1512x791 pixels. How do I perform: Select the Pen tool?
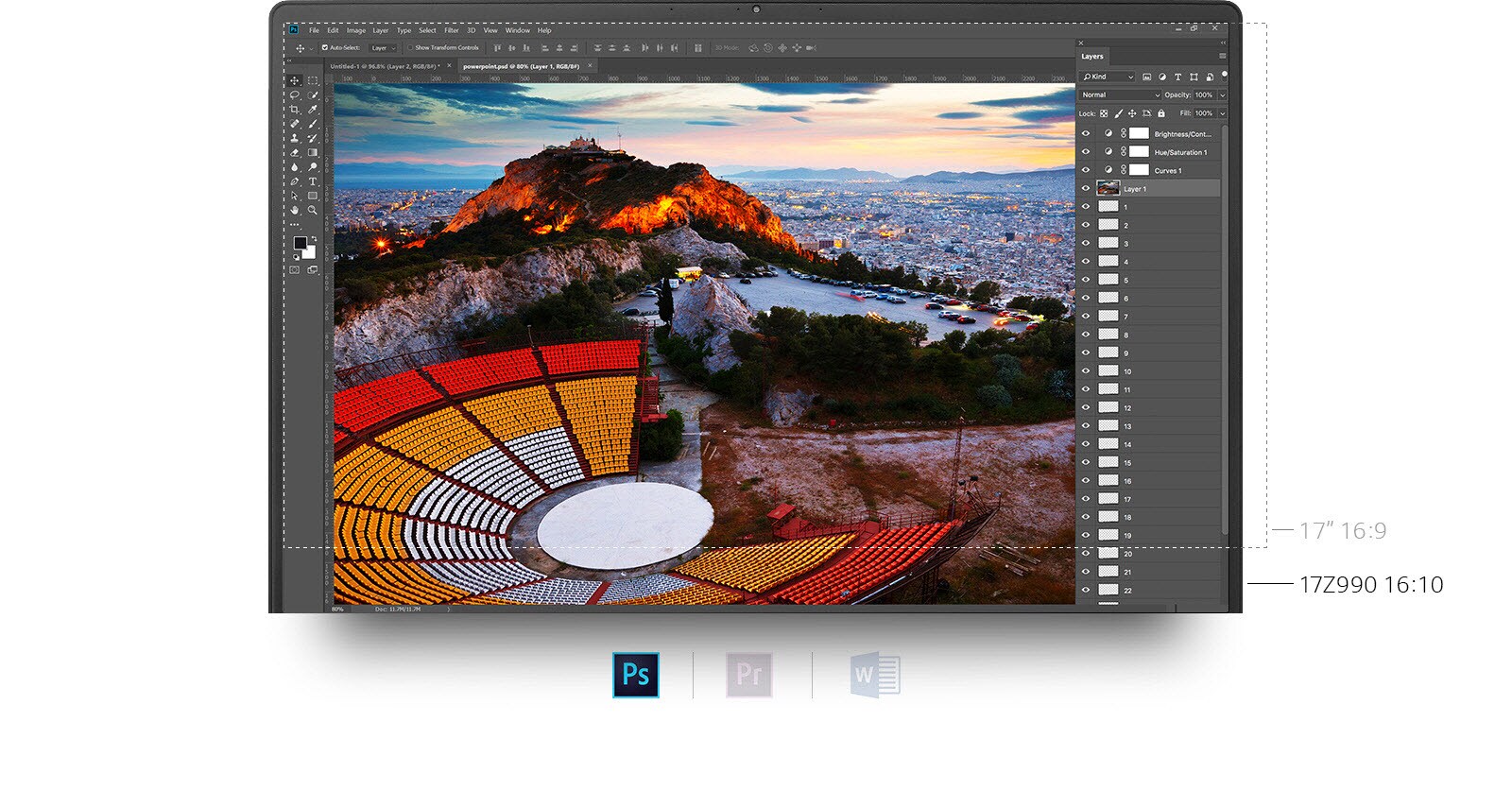pos(294,181)
